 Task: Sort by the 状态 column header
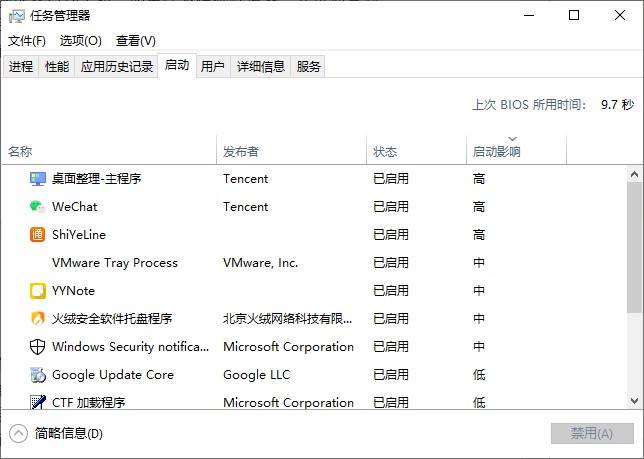pos(386,152)
